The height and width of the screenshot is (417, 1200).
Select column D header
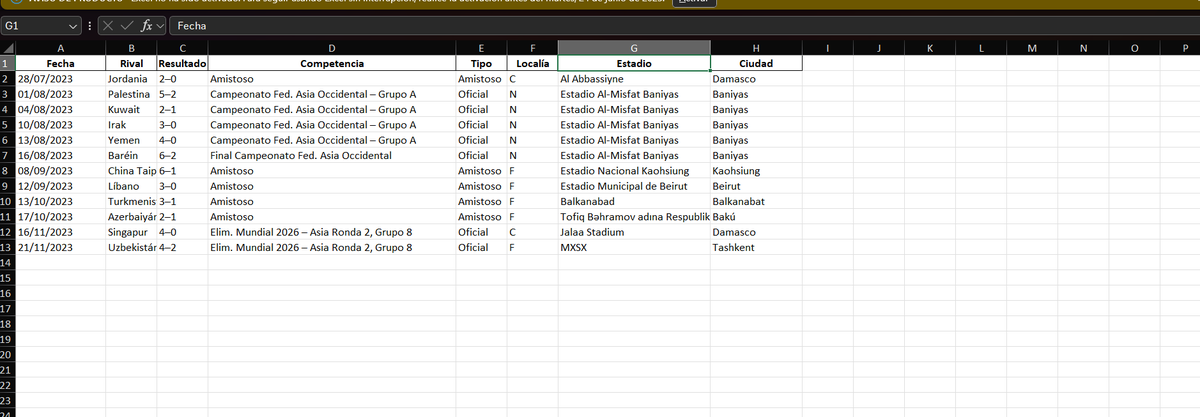(x=331, y=48)
